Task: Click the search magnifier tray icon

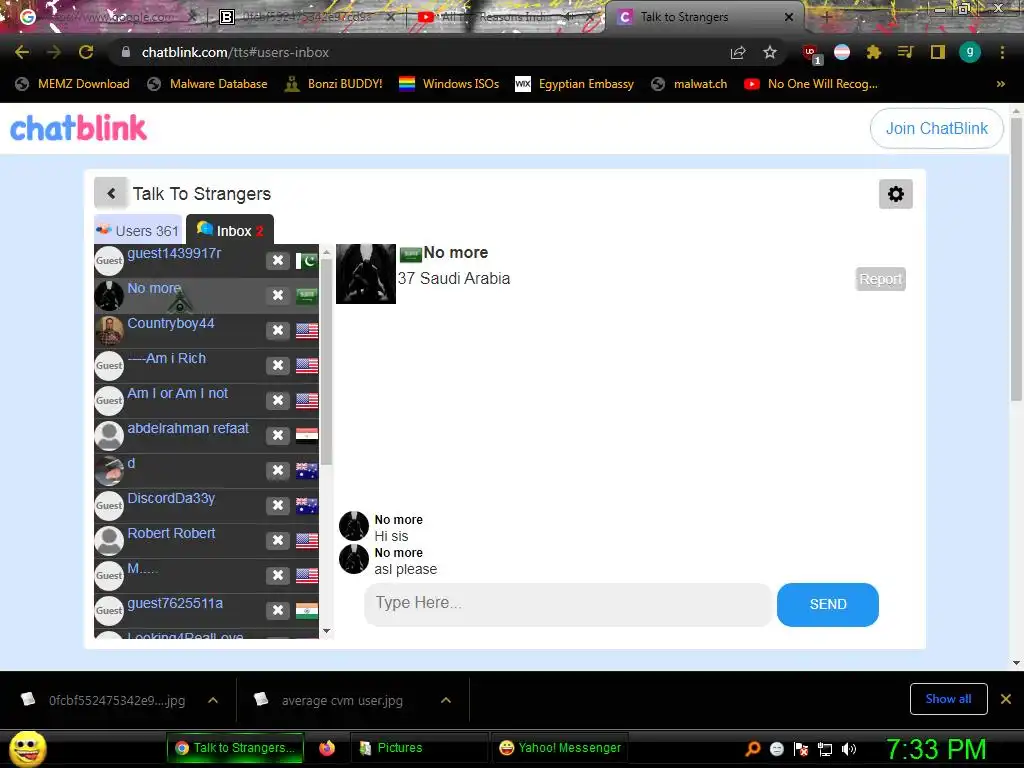Action: pos(753,749)
